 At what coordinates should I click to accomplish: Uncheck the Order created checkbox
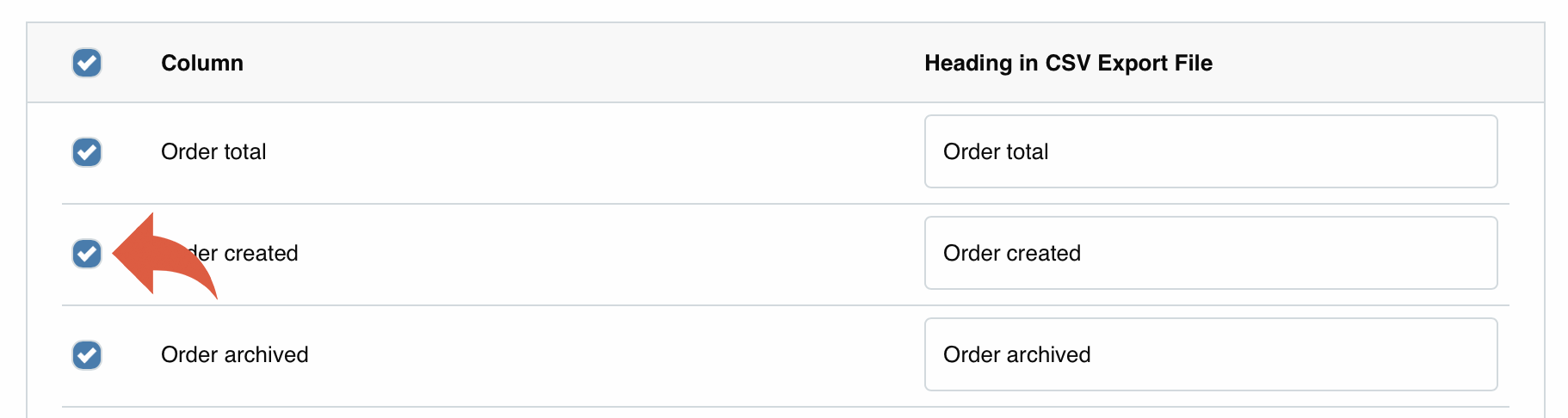(87, 254)
